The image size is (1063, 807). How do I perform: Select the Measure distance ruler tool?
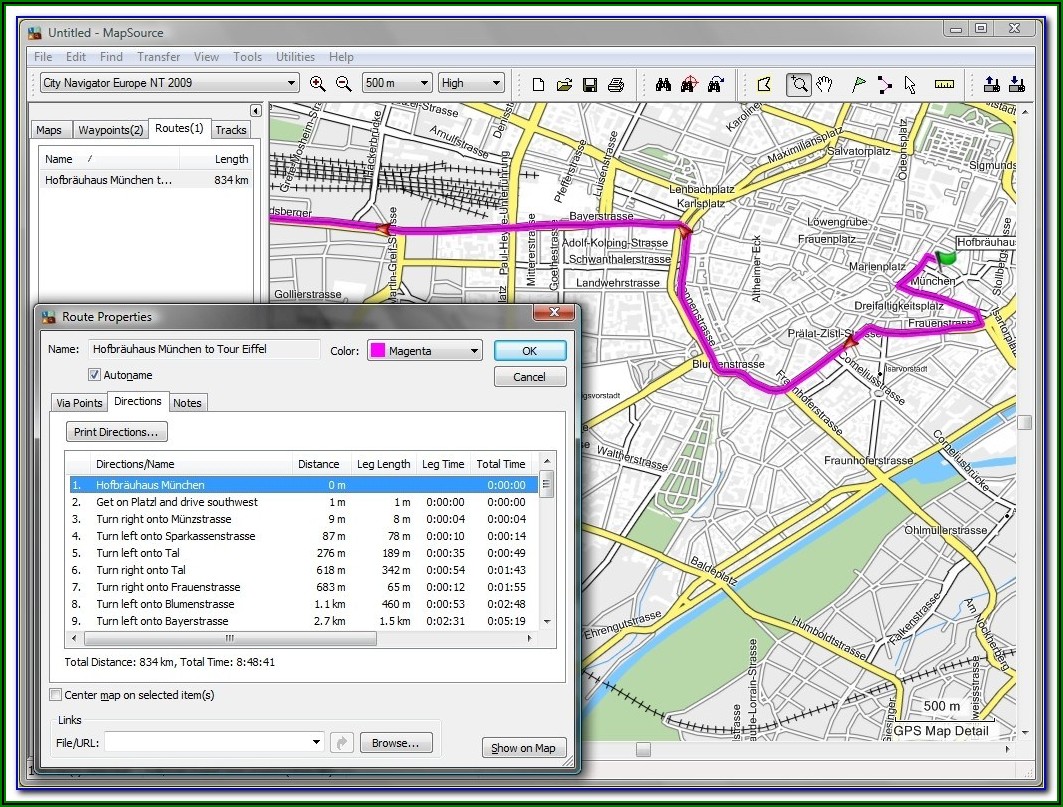(x=944, y=84)
